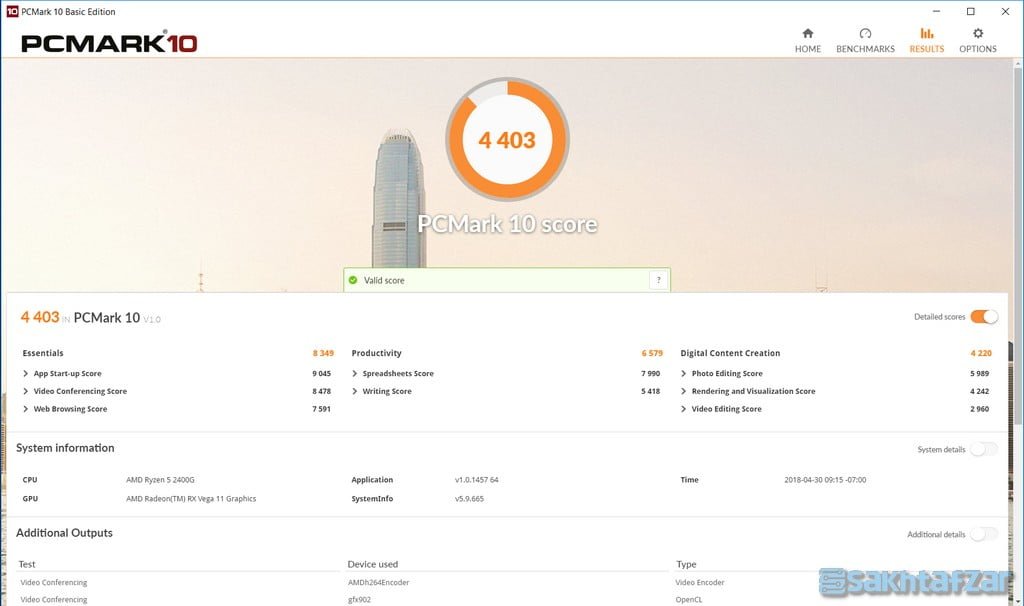Click the 4 403 circular score gauge
The width and height of the screenshot is (1024, 606).
(x=507, y=140)
